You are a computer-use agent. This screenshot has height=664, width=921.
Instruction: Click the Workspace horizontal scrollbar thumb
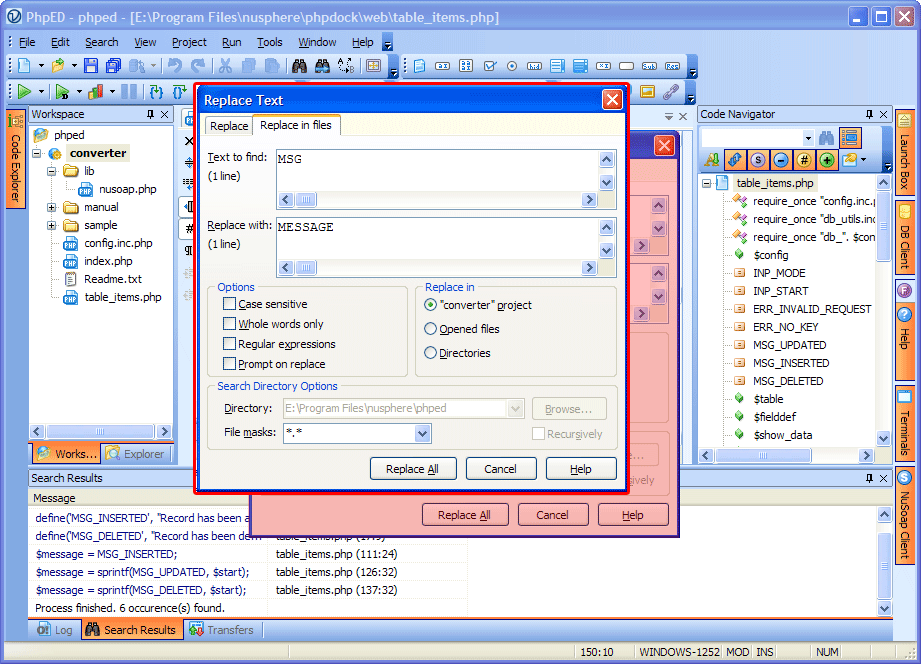(x=100, y=431)
